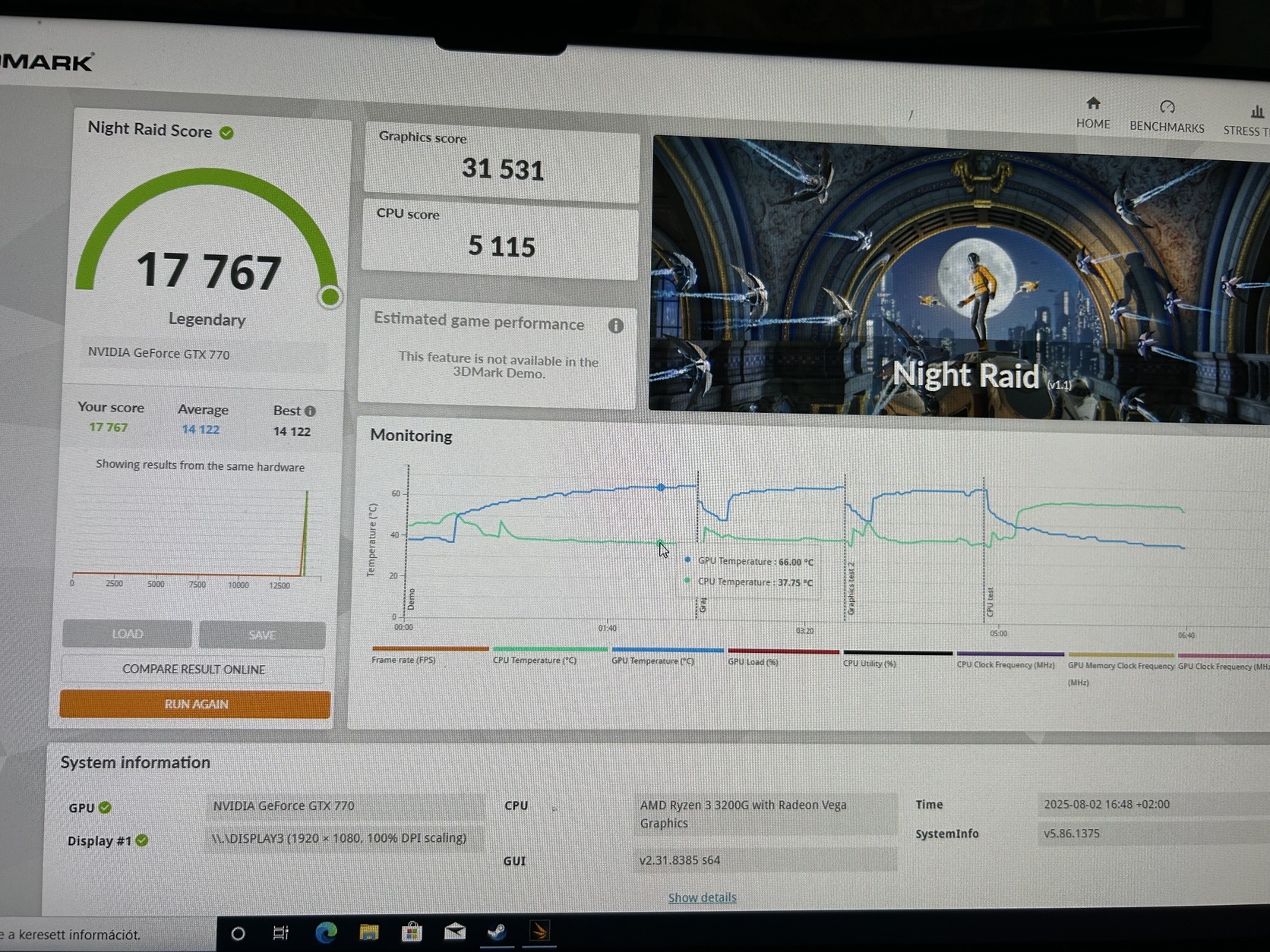Open the Show details link
The height and width of the screenshot is (952, 1270).
(x=702, y=897)
